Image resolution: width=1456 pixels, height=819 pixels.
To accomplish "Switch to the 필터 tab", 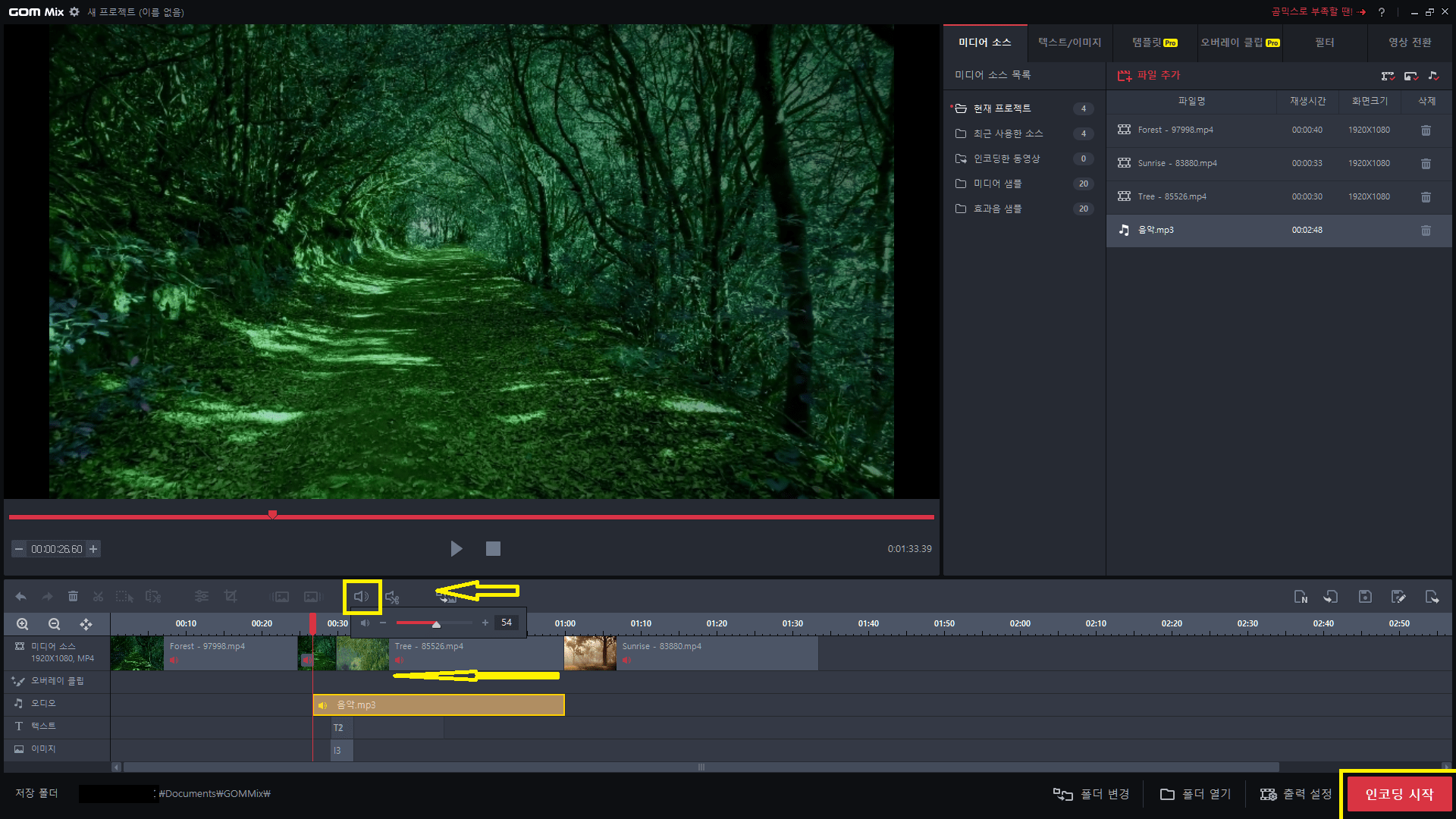I will pyautogui.click(x=1324, y=42).
